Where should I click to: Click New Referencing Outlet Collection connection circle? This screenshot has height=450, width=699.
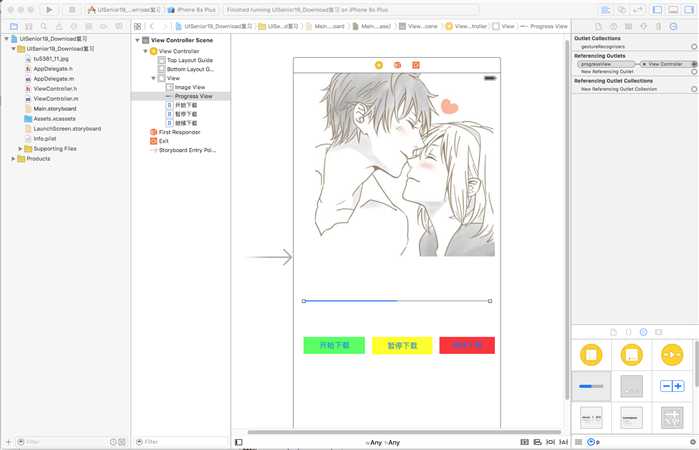click(x=694, y=89)
